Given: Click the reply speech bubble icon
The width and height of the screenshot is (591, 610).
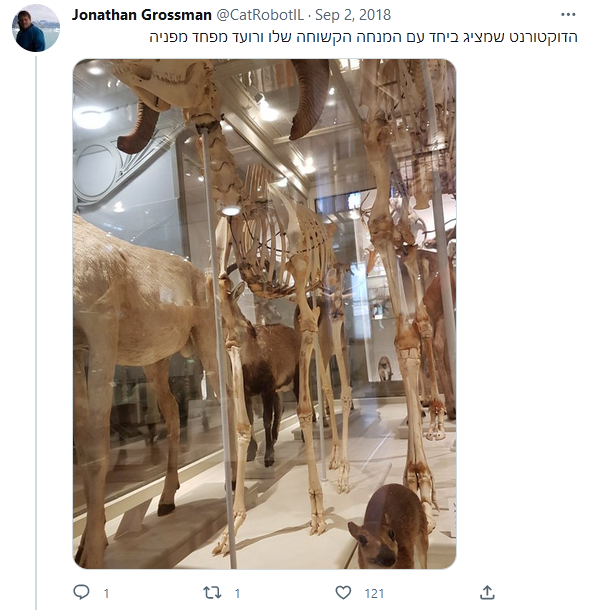Looking at the screenshot, I should [x=81, y=592].
